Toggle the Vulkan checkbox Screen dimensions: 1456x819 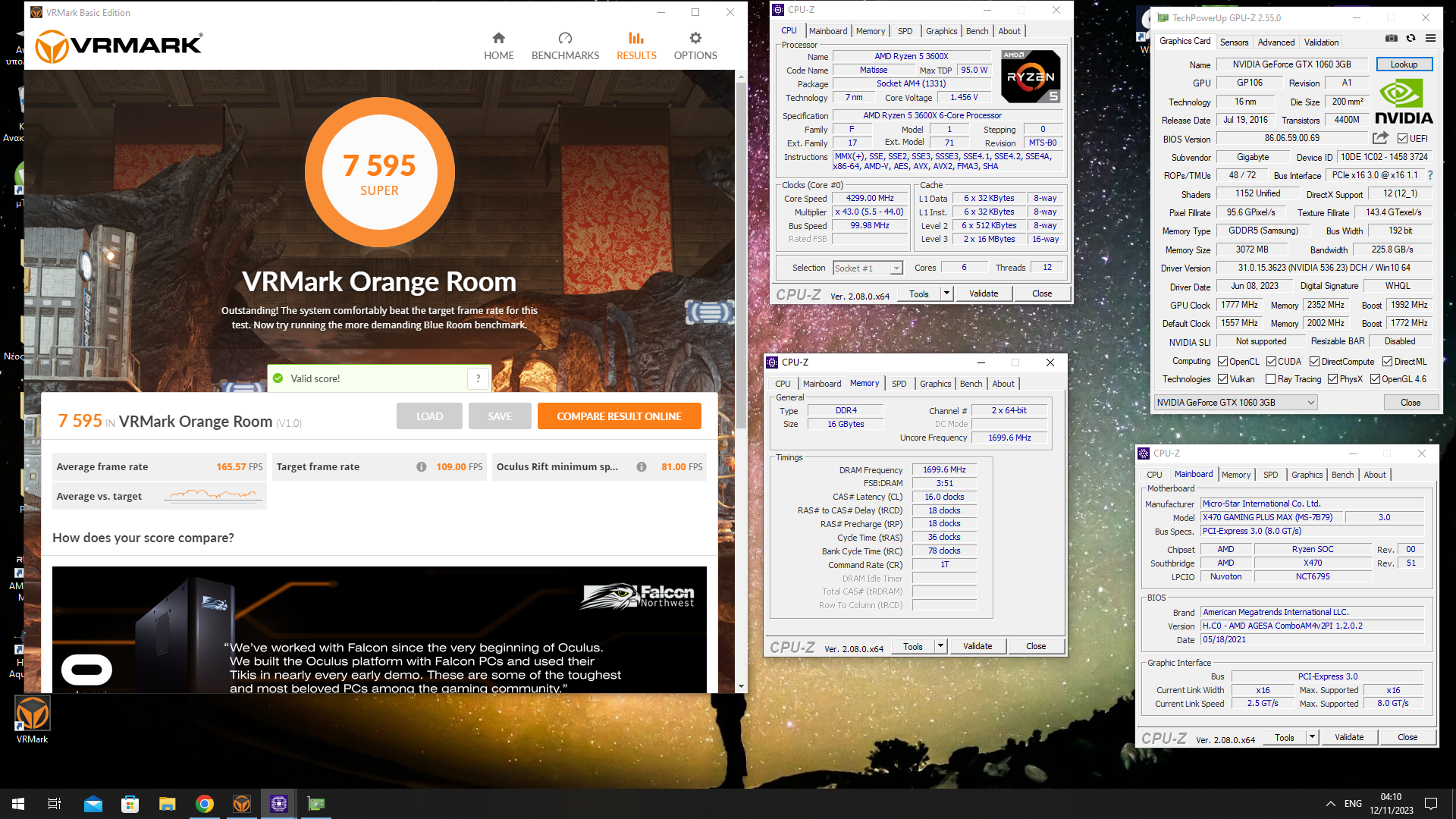click(x=1222, y=379)
